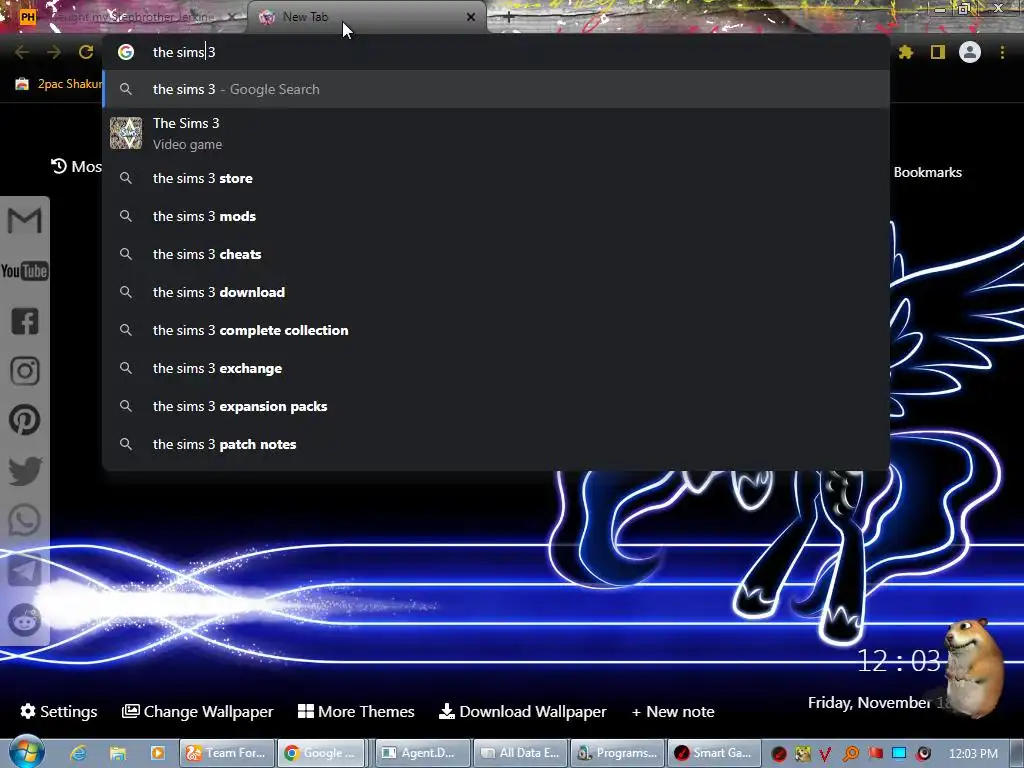Choose 'The Sims 3 Video game' suggestion
The height and width of the screenshot is (768, 1024).
[496, 133]
